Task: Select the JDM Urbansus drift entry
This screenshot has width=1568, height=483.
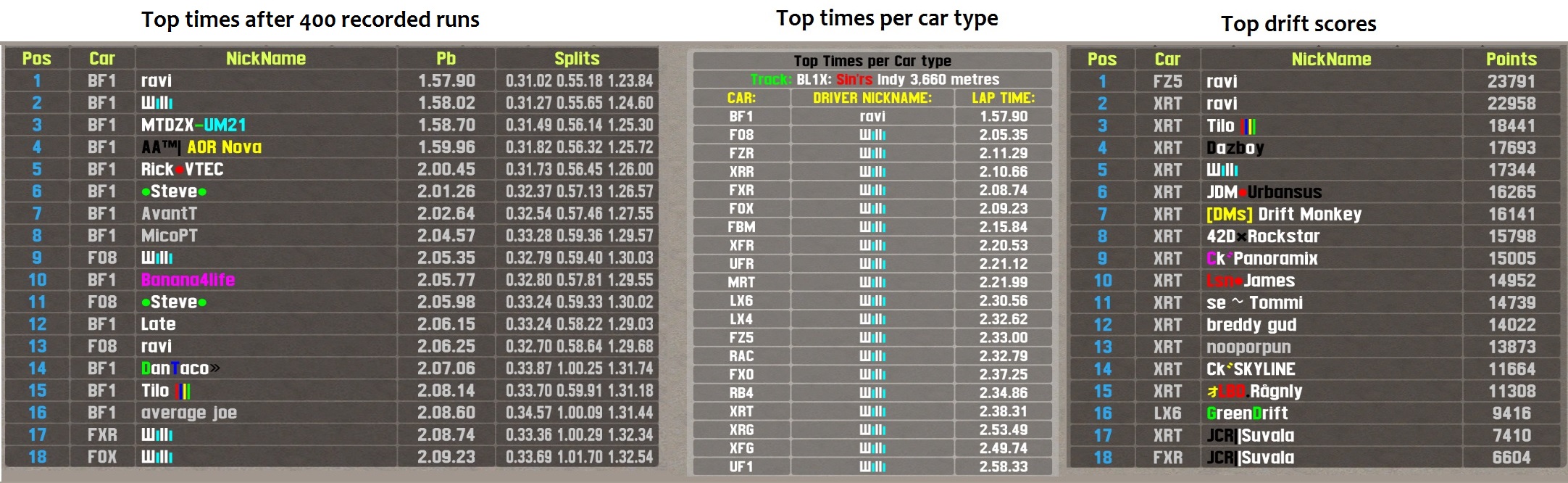Action: 1264,192
